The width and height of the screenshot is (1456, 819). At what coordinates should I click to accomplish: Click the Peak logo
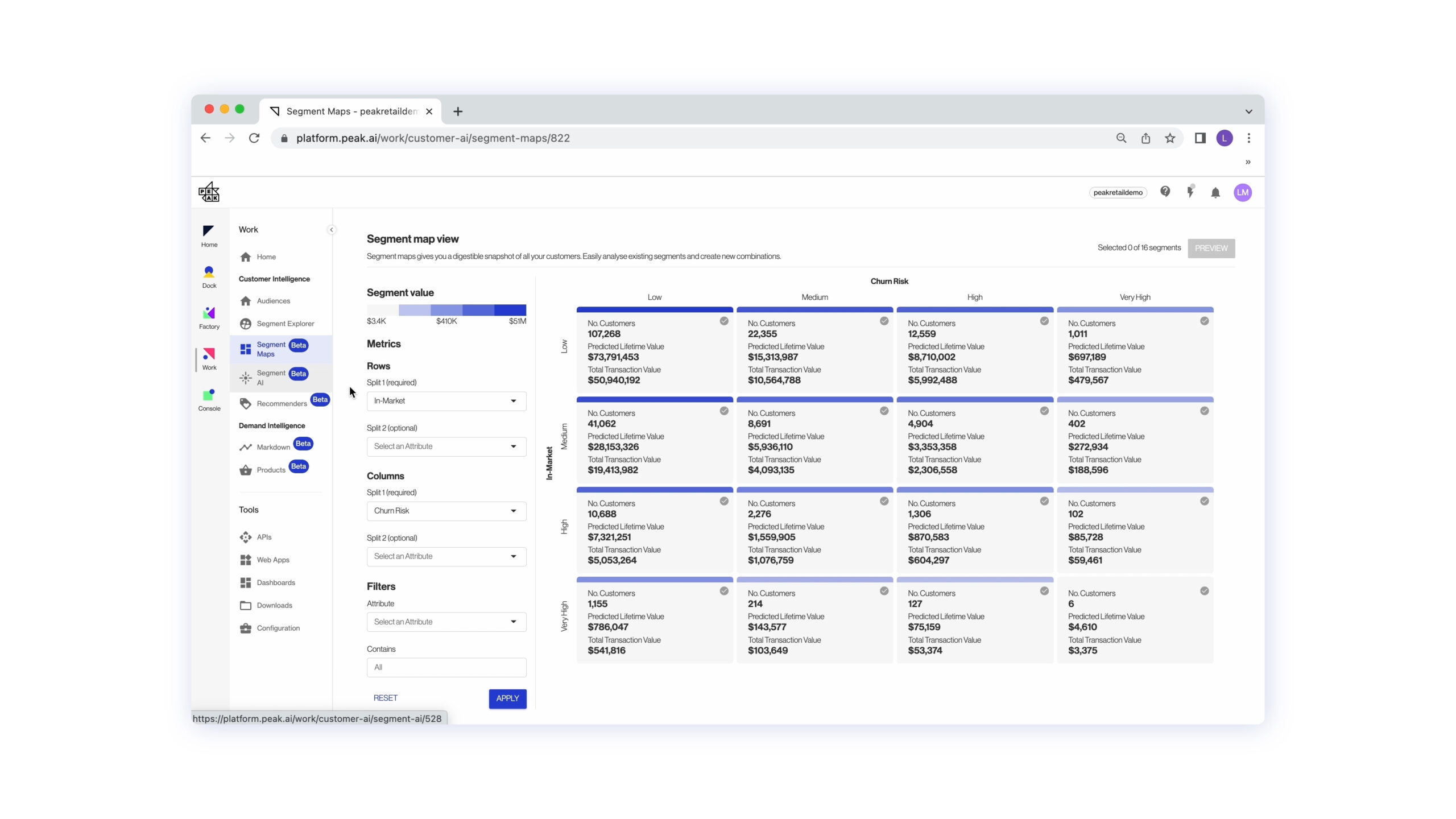click(209, 192)
